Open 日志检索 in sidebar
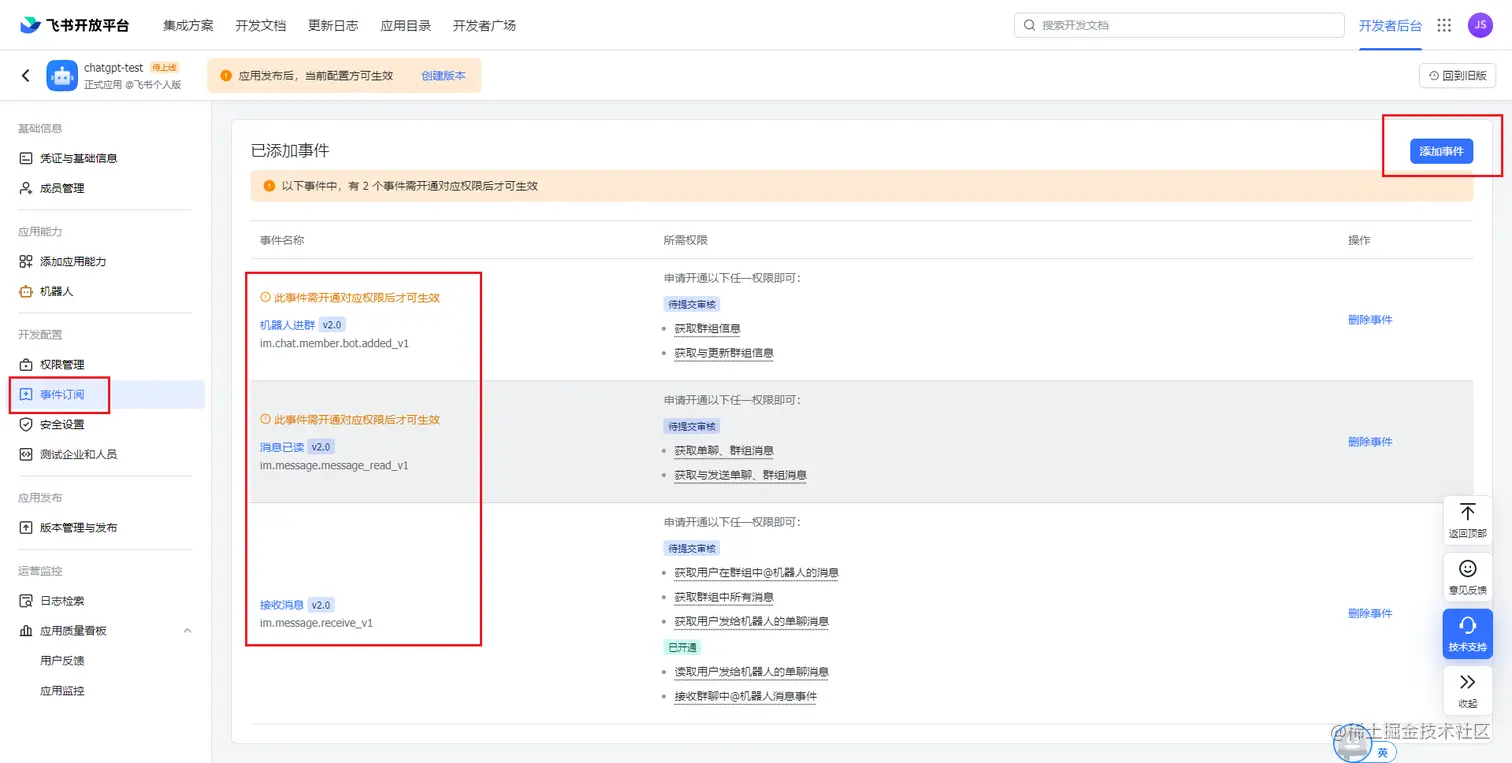1512x763 pixels. [62, 600]
